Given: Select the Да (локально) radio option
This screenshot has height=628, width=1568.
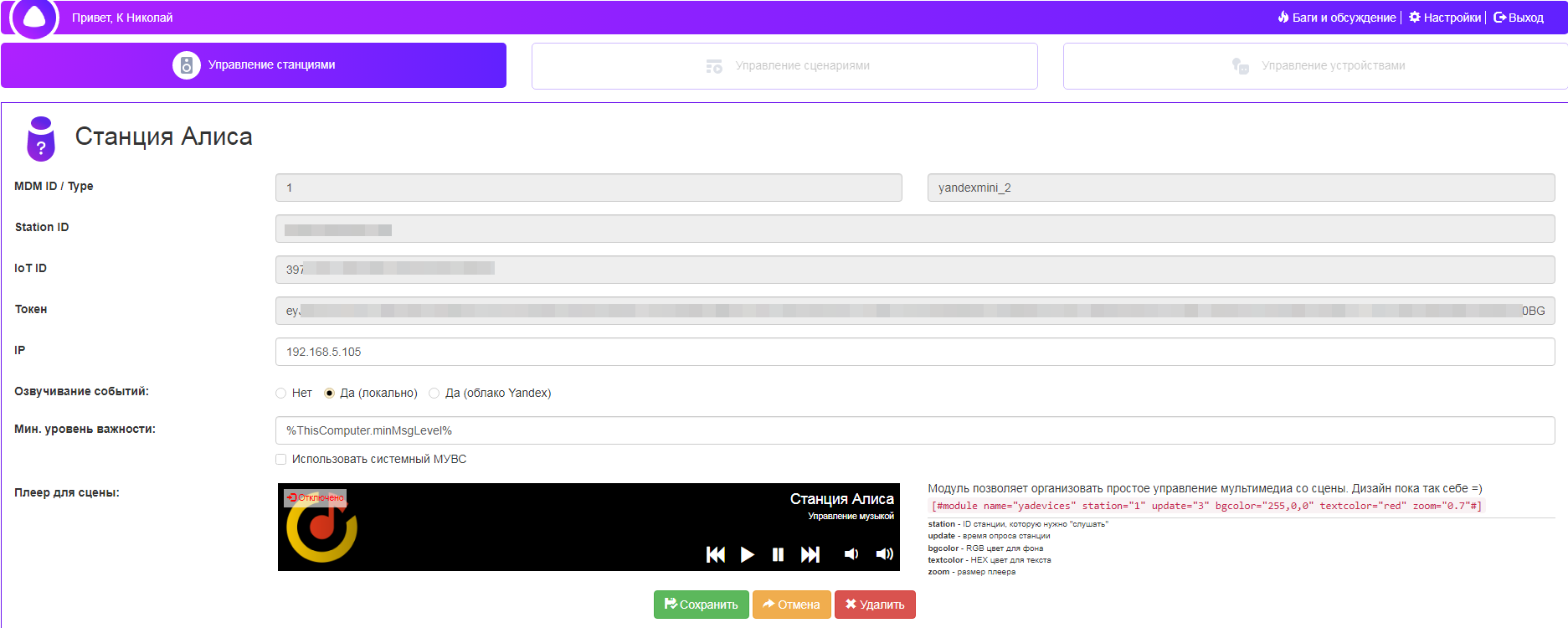Looking at the screenshot, I should pyautogui.click(x=329, y=394).
